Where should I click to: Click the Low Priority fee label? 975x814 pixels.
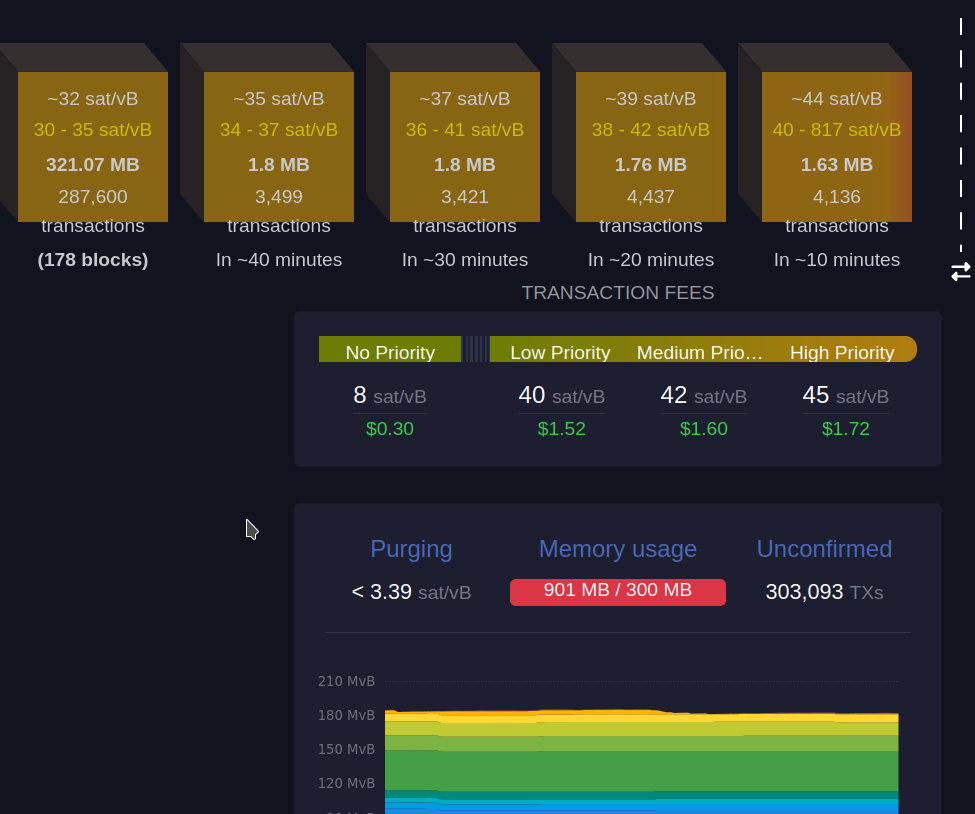[x=560, y=352]
